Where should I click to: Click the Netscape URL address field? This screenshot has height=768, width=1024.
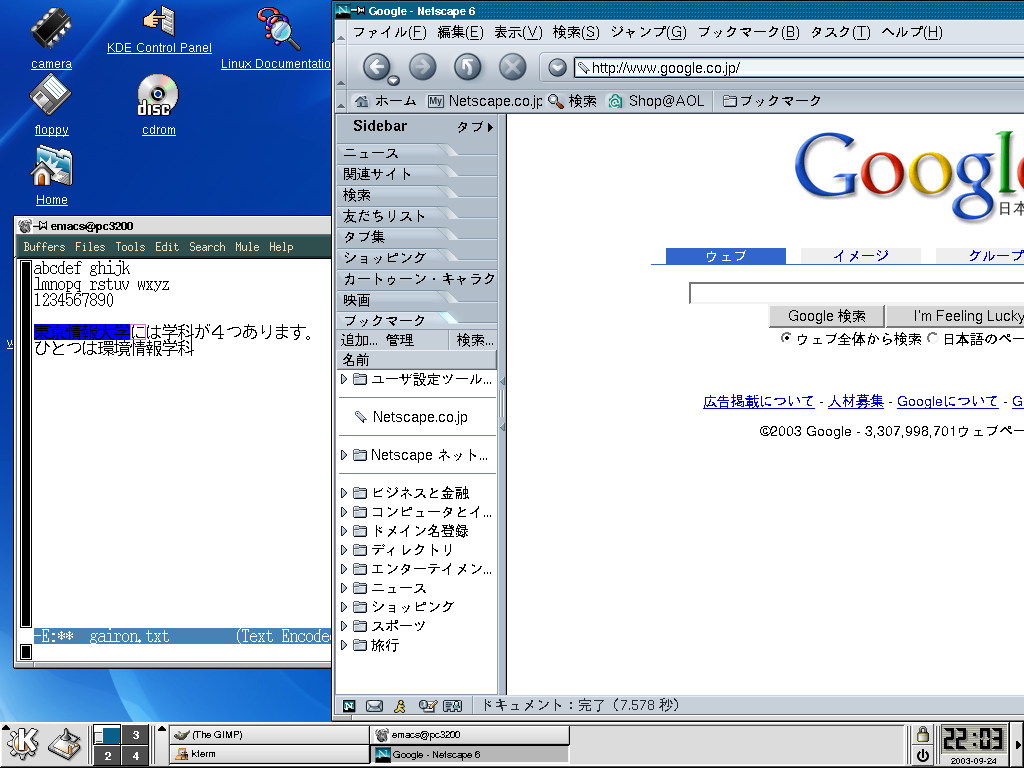[798, 67]
